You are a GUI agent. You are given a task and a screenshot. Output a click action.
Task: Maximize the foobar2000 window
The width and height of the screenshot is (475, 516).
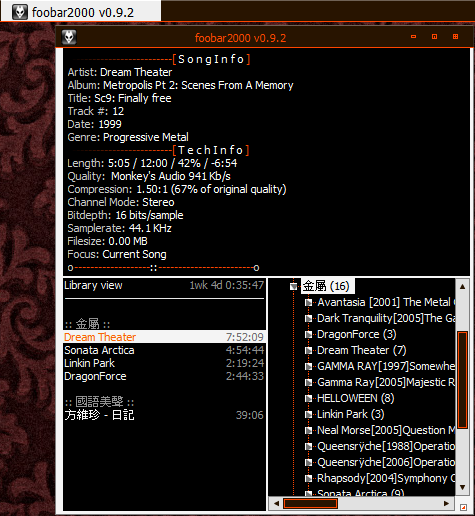[x=434, y=37]
